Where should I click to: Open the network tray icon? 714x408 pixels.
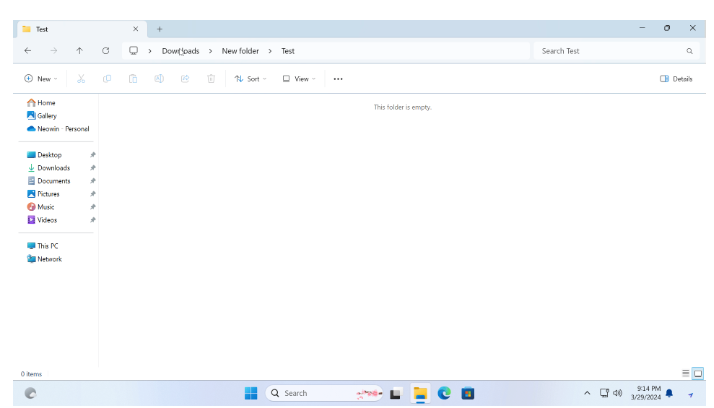coord(604,393)
